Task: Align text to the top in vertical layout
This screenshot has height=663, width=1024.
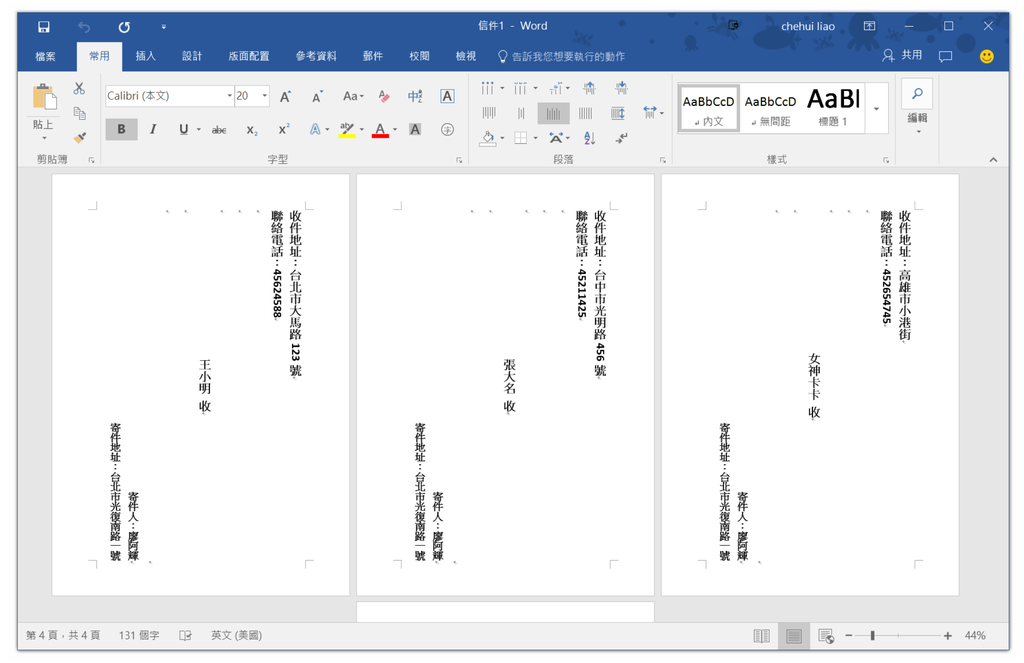Action: click(488, 113)
